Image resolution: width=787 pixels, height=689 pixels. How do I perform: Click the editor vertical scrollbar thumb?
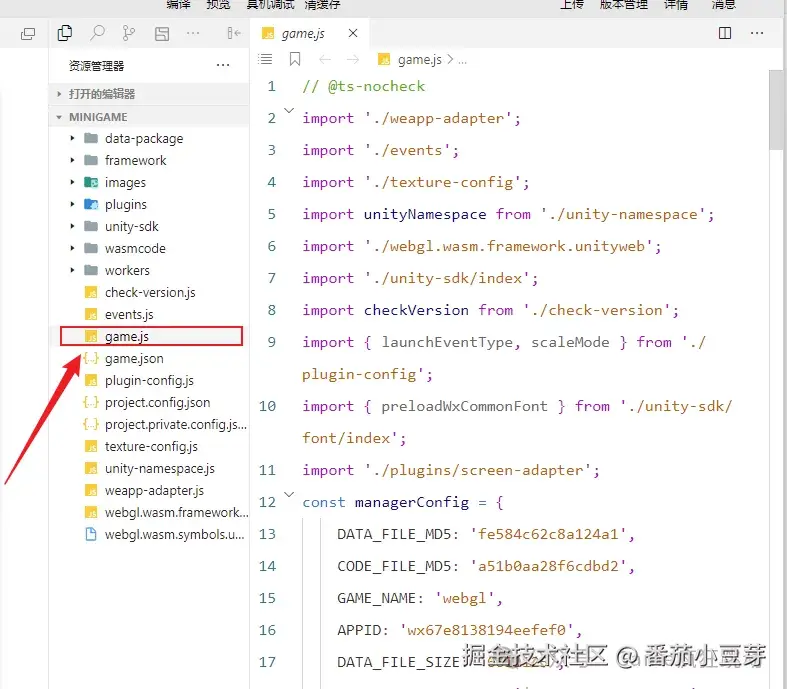tap(776, 109)
